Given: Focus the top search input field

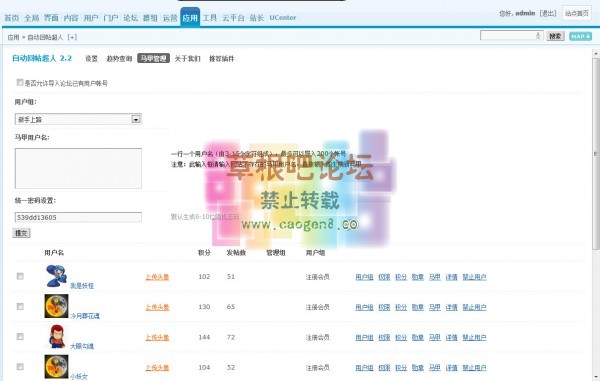Looking at the screenshot, I should pos(512,36).
